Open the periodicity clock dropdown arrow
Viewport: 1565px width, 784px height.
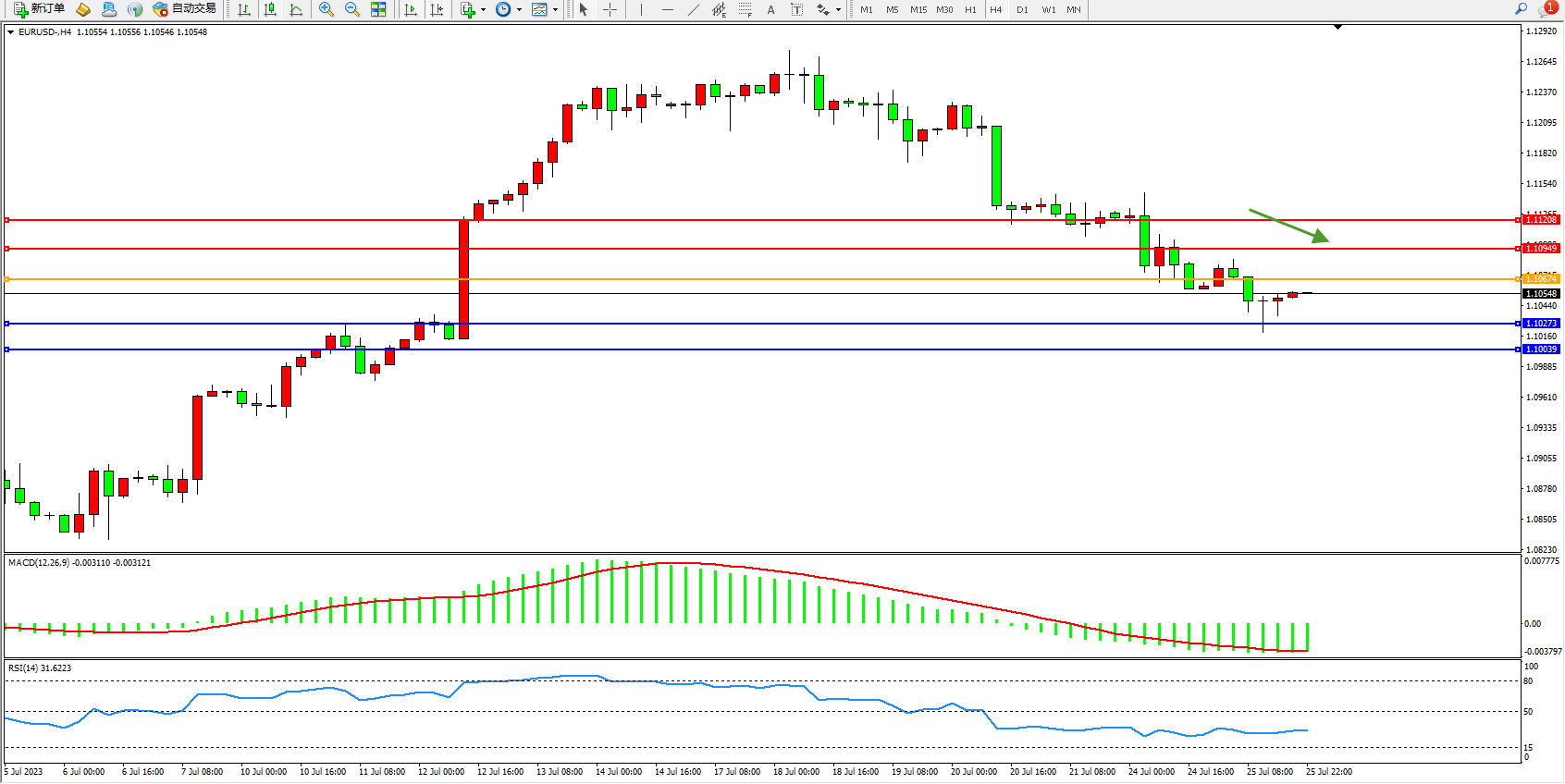click(x=519, y=9)
